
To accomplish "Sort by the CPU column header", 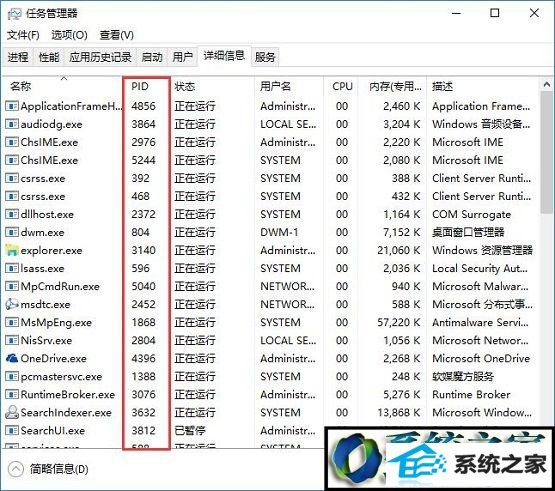I will [341, 86].
